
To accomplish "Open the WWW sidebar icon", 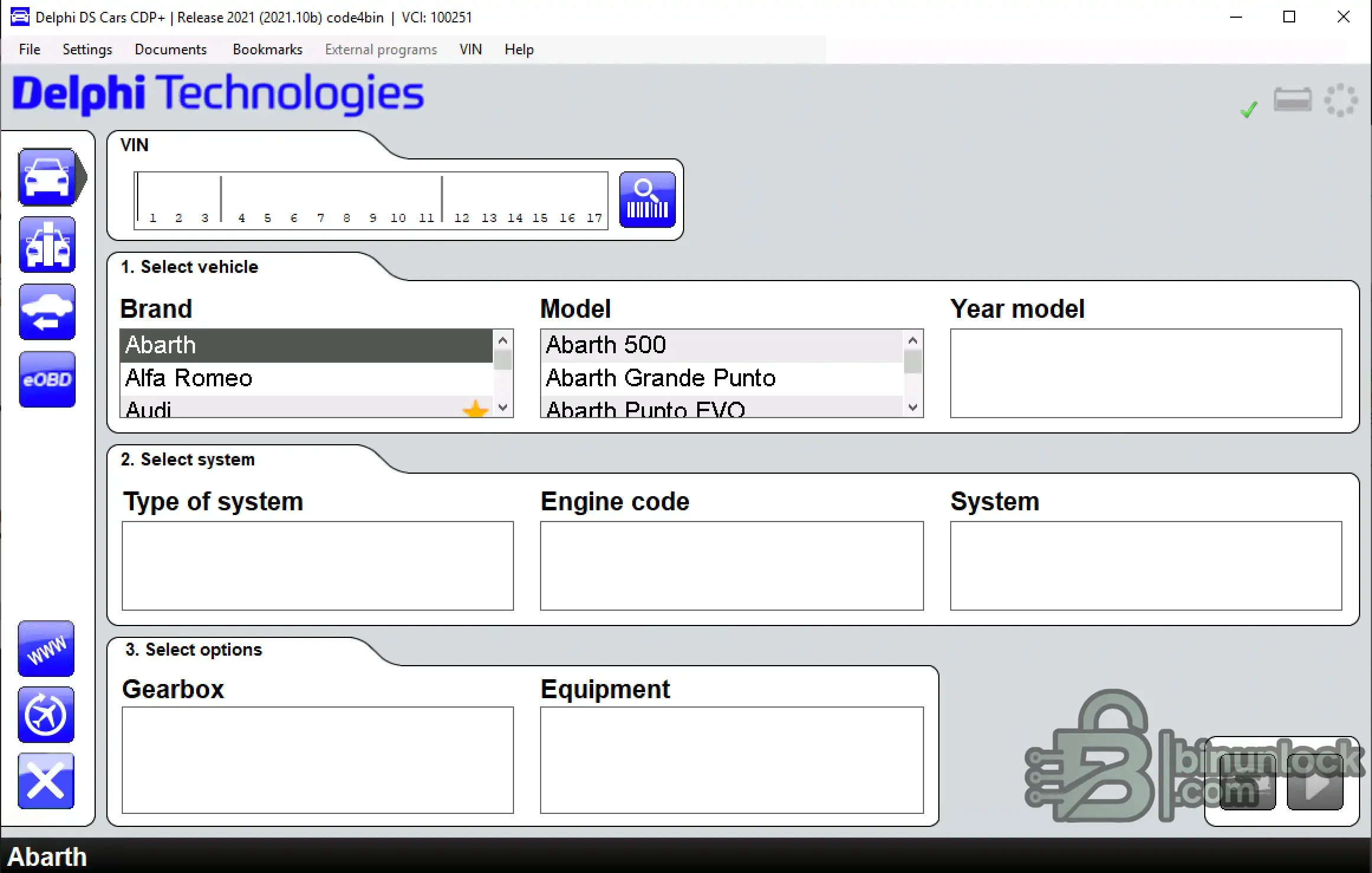I will (46, 649).
